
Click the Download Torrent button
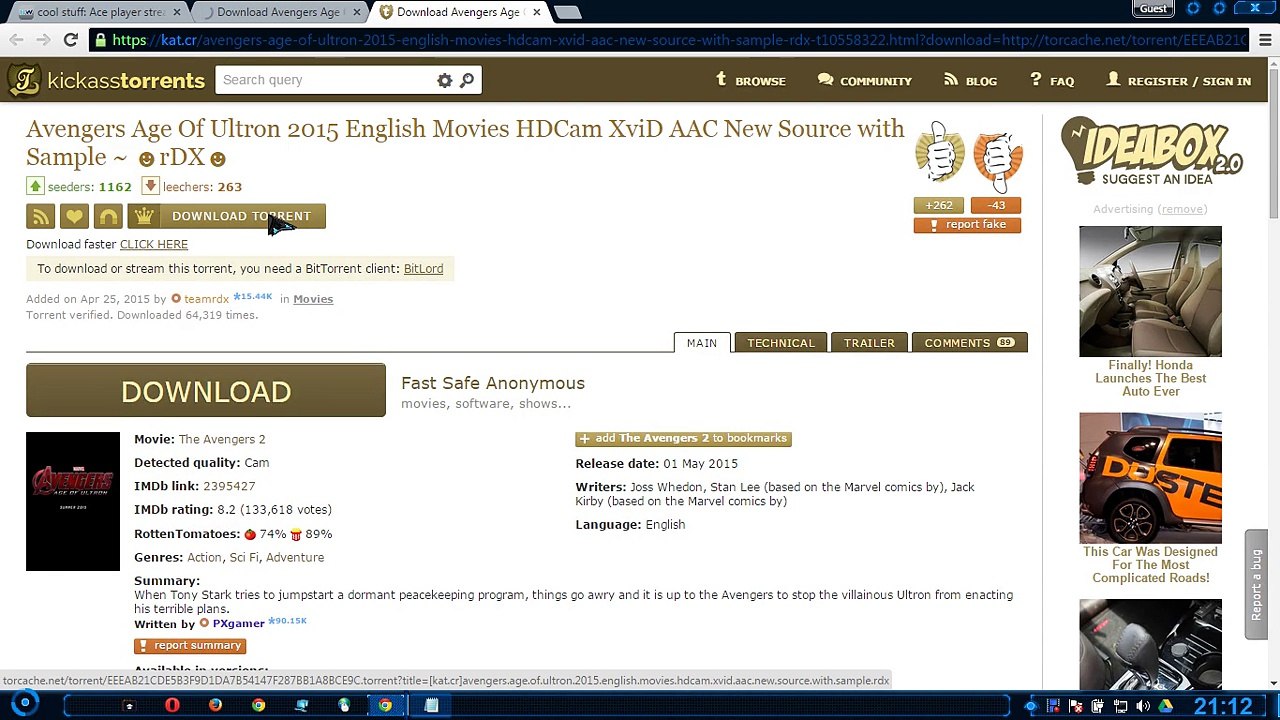[227, 216]
